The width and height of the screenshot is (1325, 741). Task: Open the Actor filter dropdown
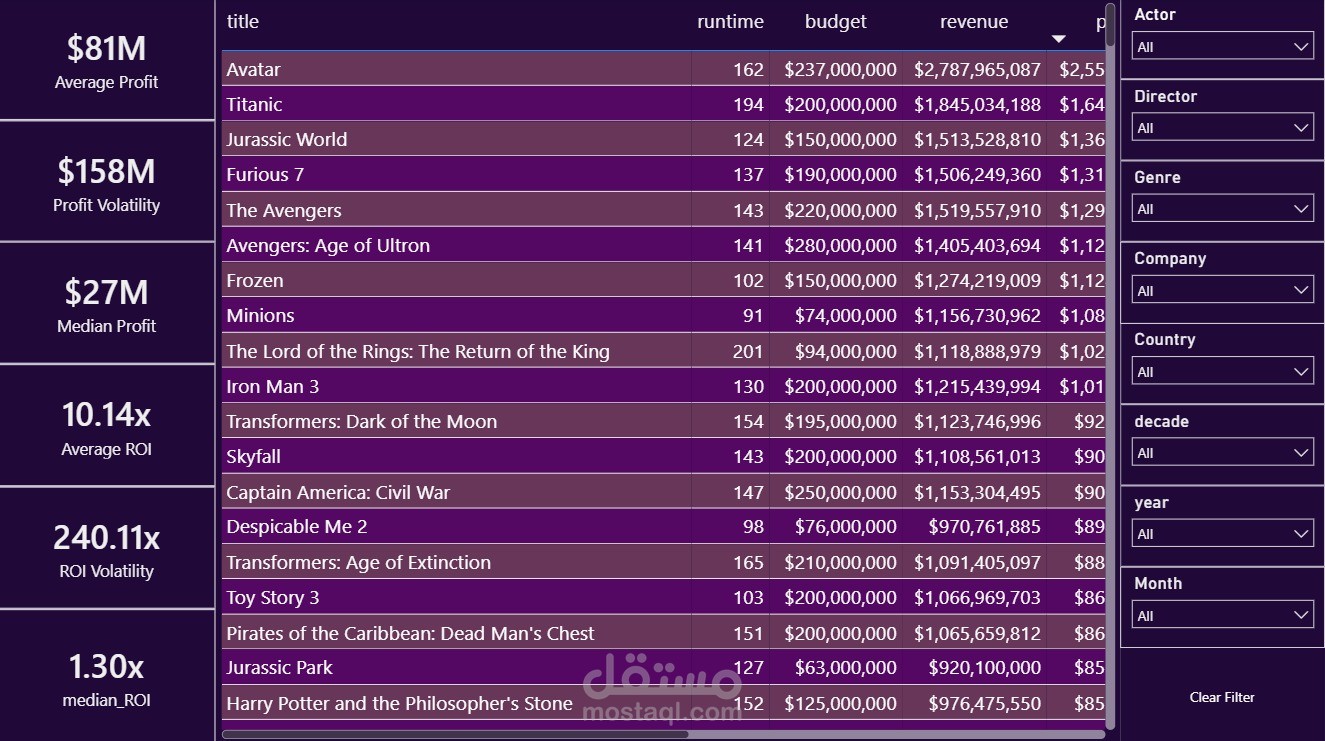click(x=1222, y=47)
